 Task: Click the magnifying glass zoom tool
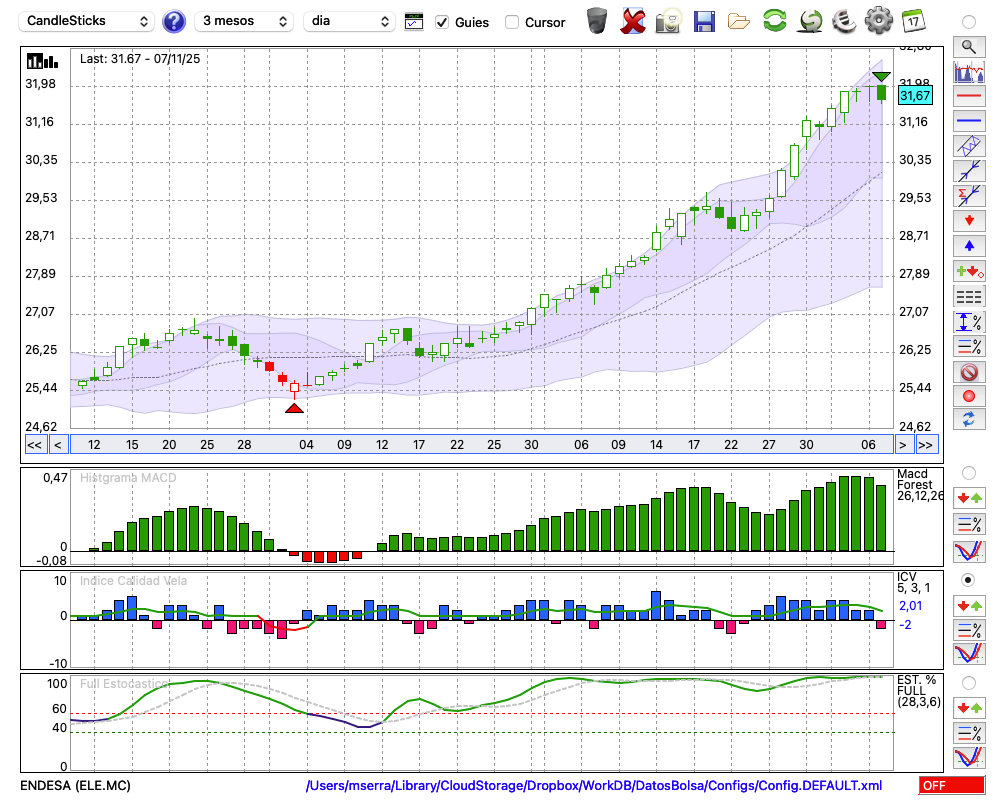[968, 46]
